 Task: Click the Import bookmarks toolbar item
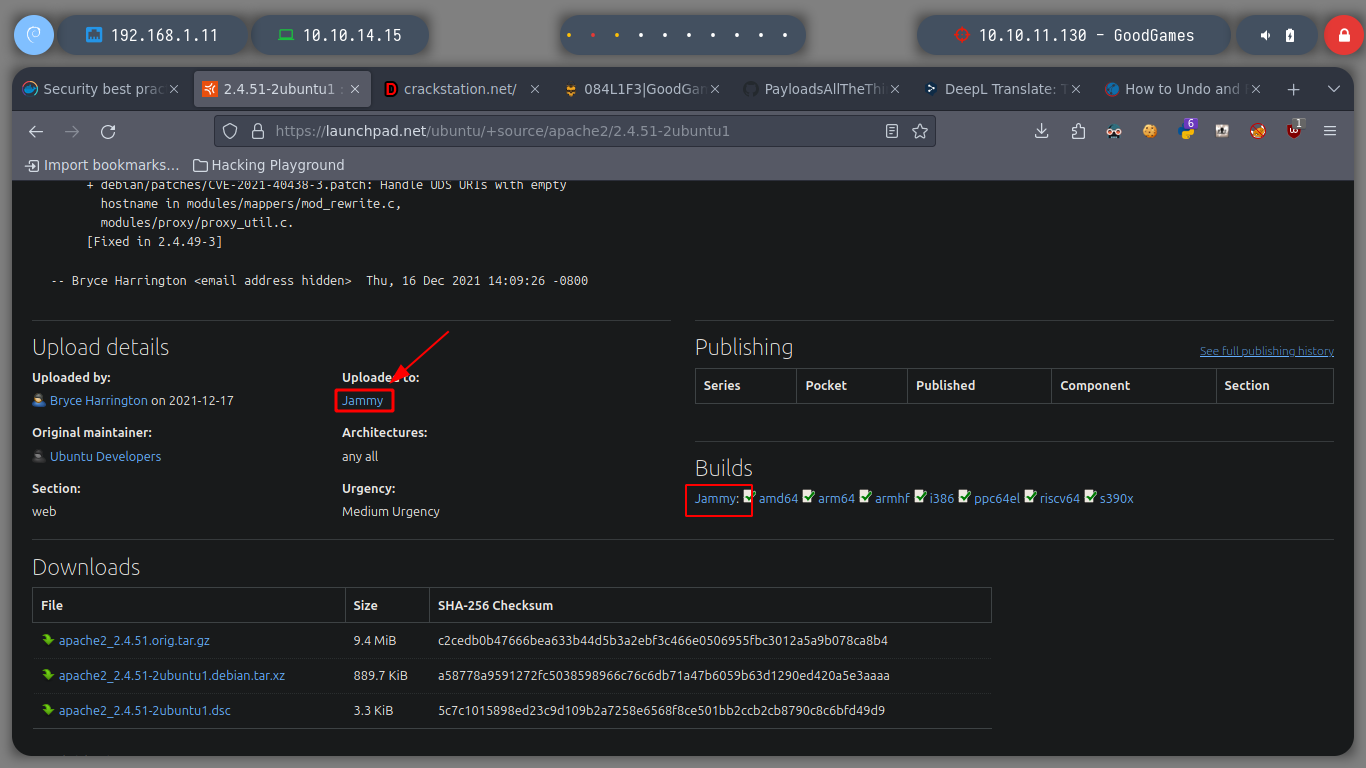pos(102,165)
